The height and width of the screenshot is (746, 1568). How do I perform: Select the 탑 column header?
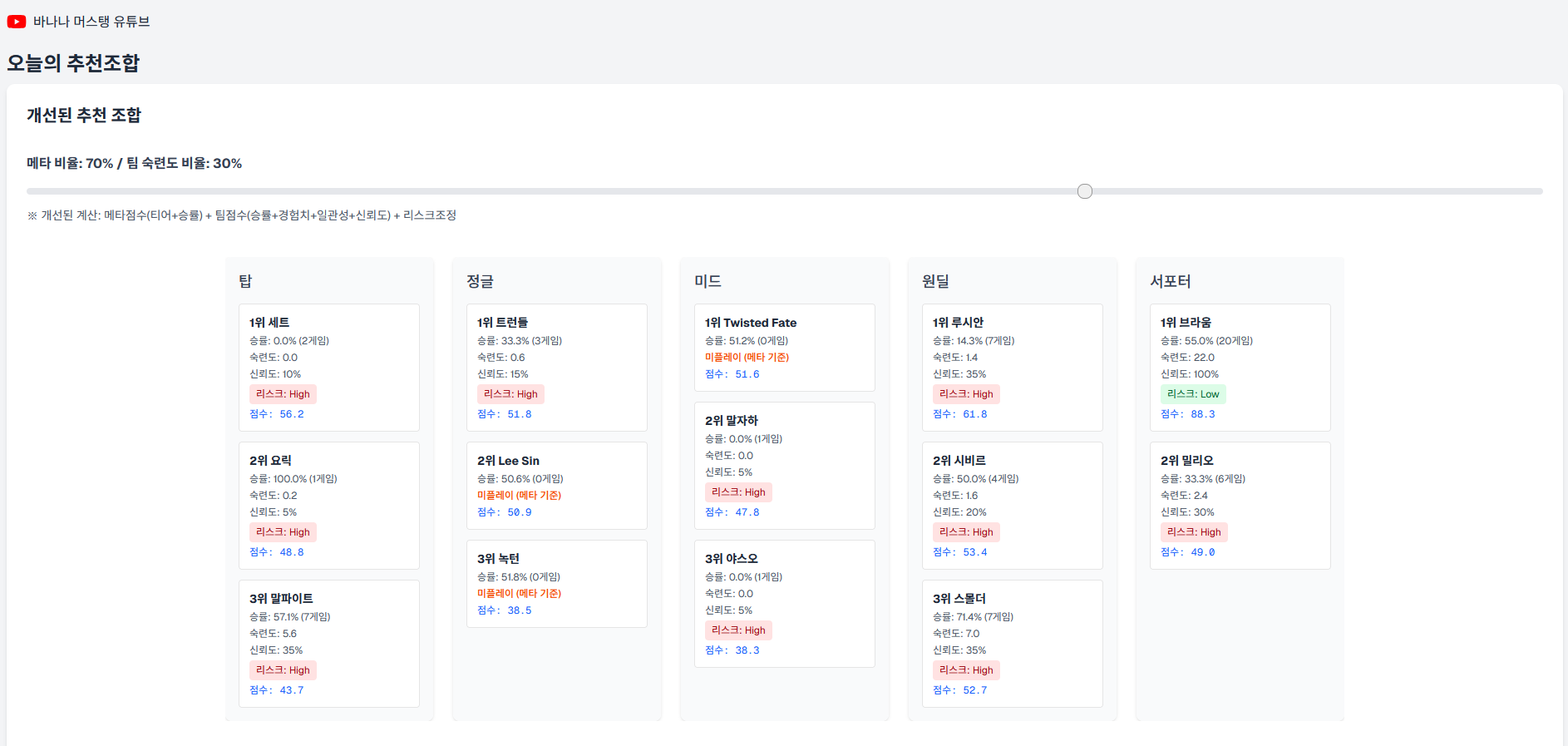click(x=245, y=281)
